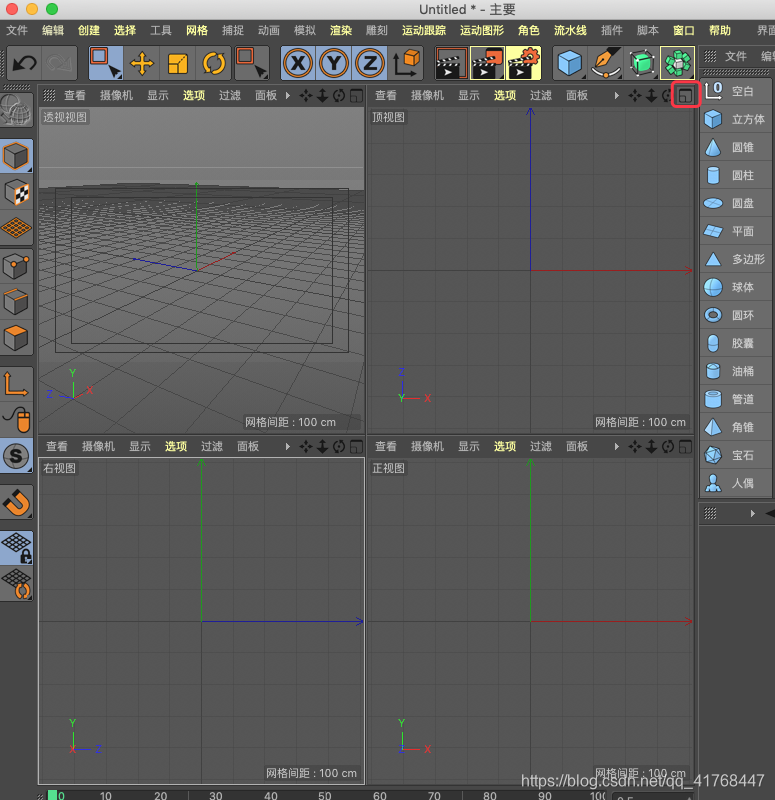
Task: Click the cube primitive toolbar icon
Action: (569, 63)
